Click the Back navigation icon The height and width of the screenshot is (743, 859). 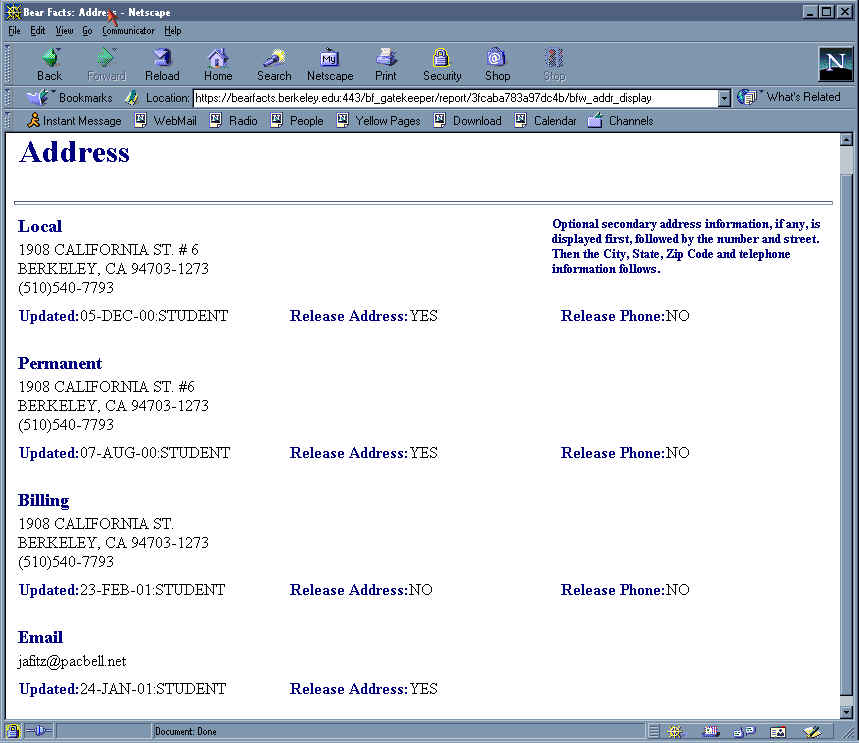49,65
